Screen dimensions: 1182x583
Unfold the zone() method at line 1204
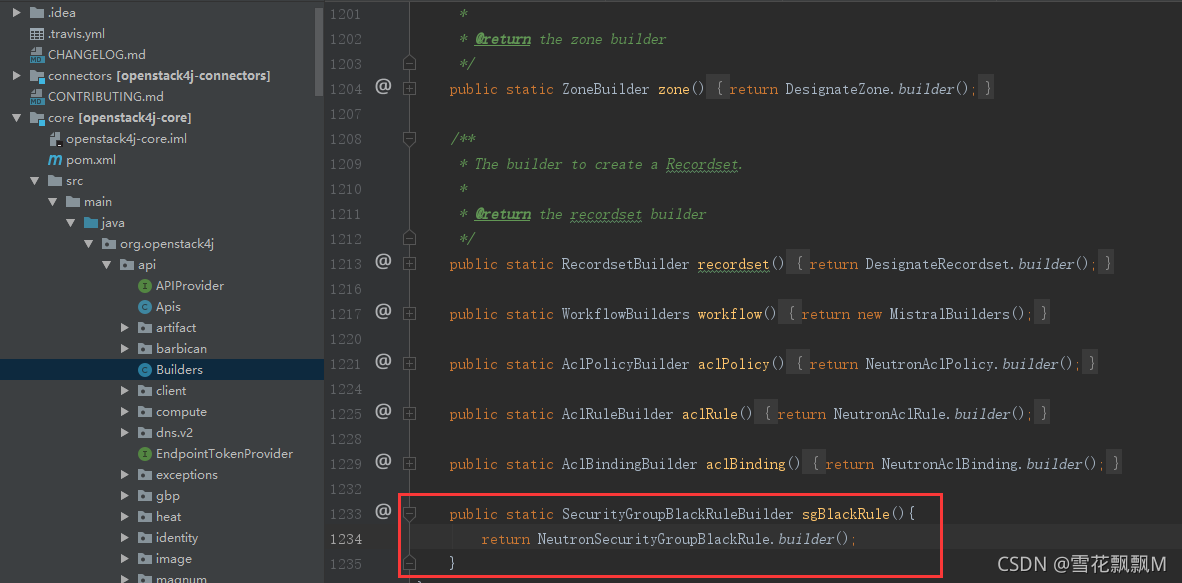(409, 89)
